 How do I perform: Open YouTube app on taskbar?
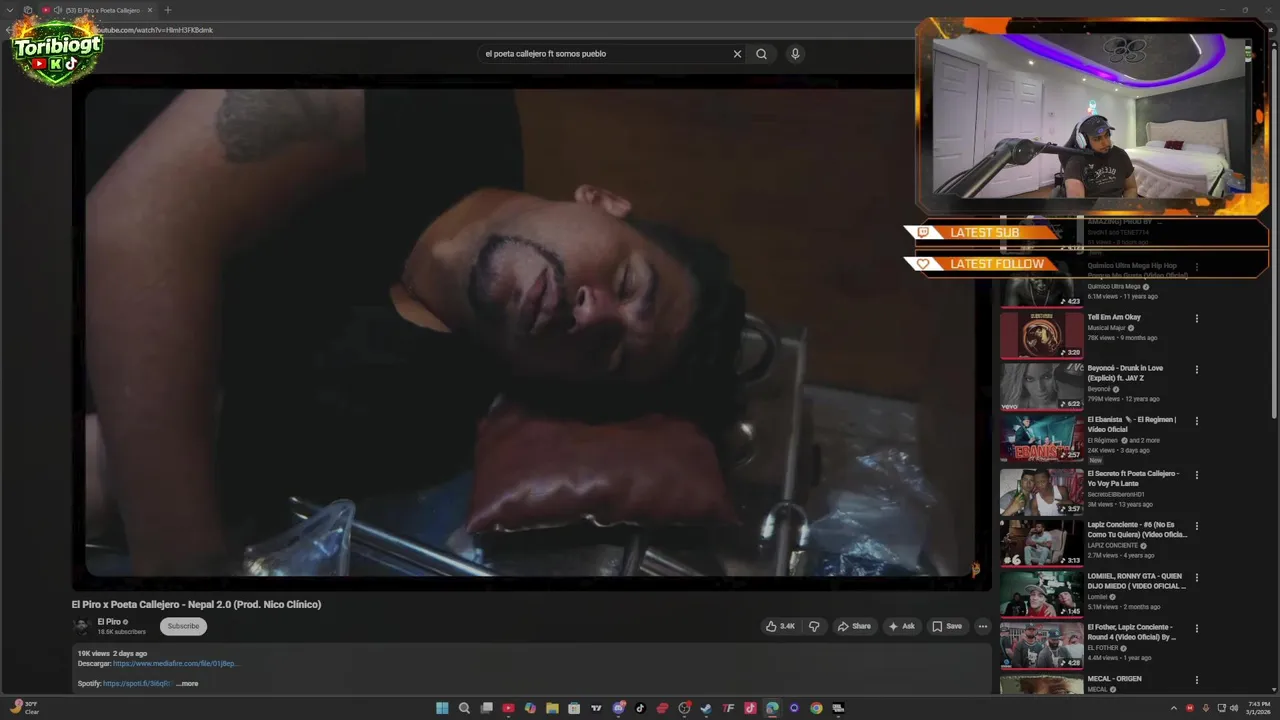point(508,708)
